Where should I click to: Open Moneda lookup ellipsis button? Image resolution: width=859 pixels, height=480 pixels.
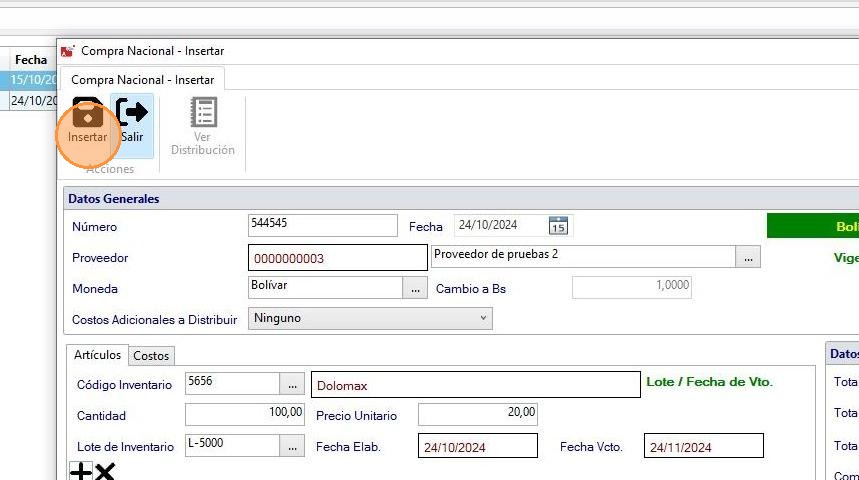[415, 288]
